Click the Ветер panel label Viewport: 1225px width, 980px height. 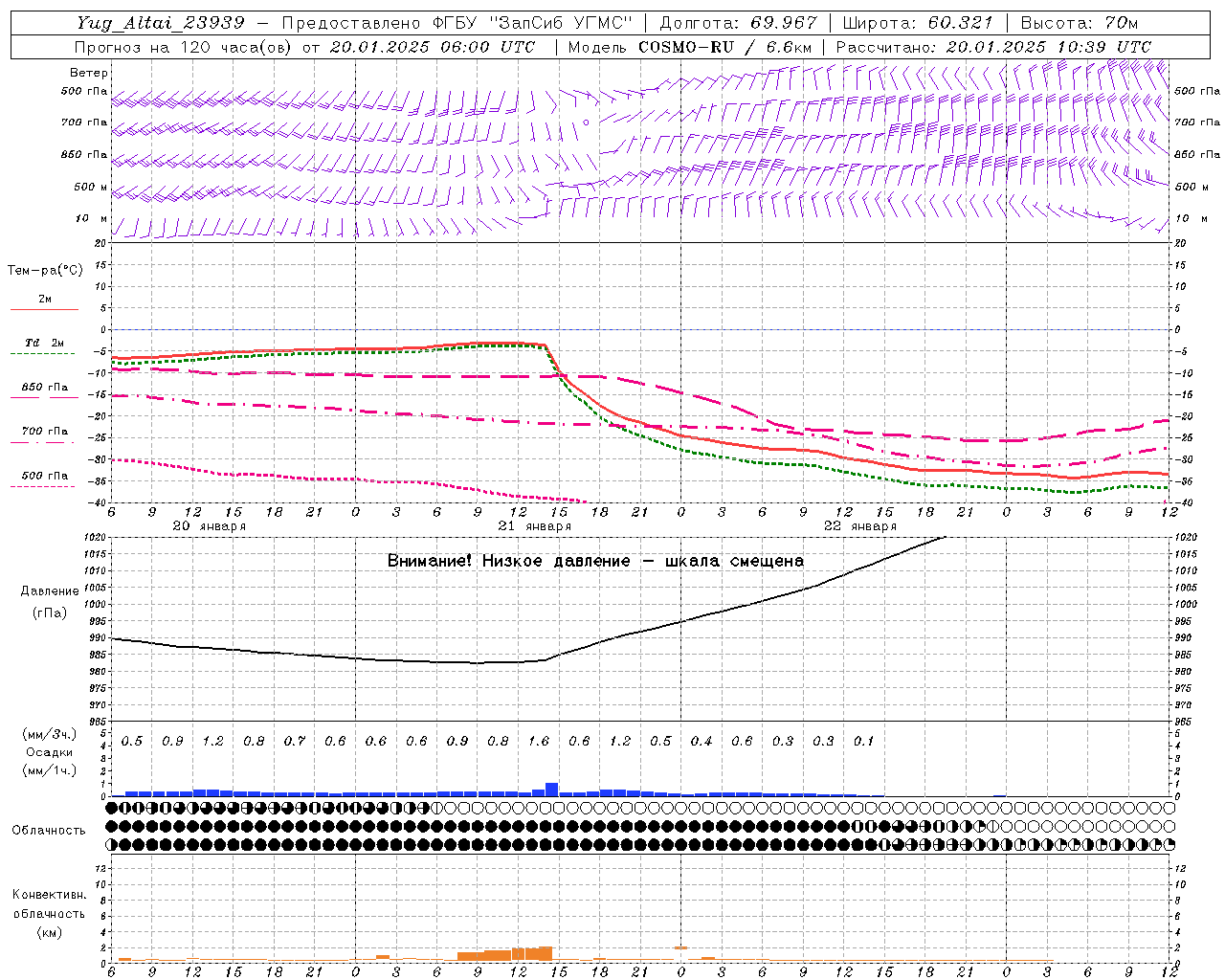coord(89,73)
